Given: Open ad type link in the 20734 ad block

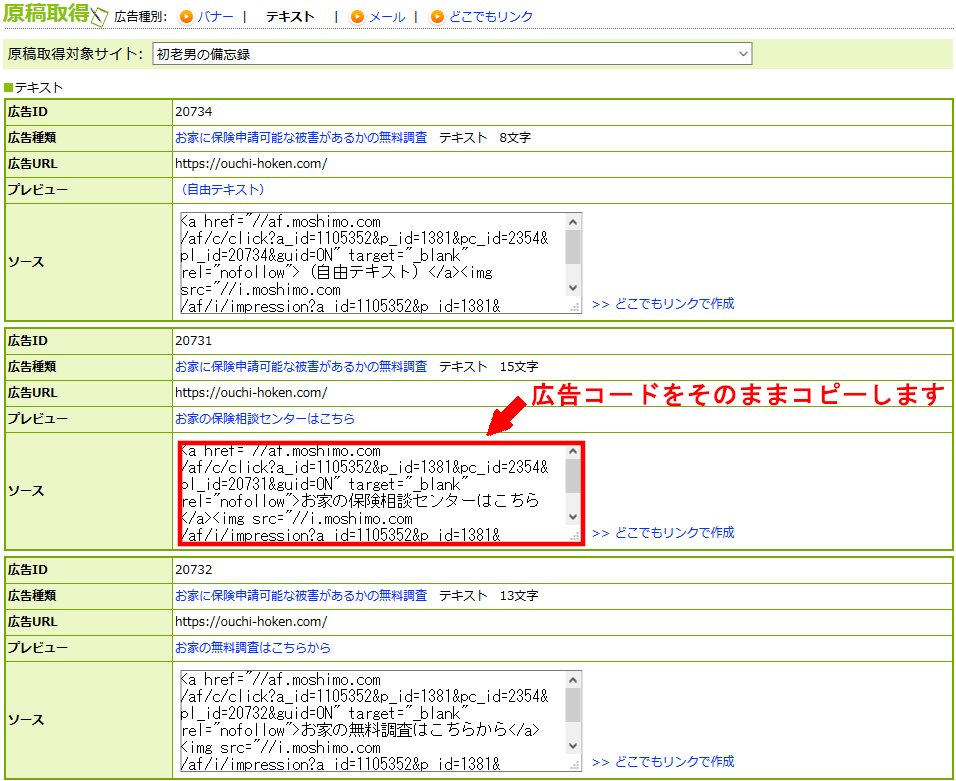Looking at the screenshot, I should tap(301, 138).
